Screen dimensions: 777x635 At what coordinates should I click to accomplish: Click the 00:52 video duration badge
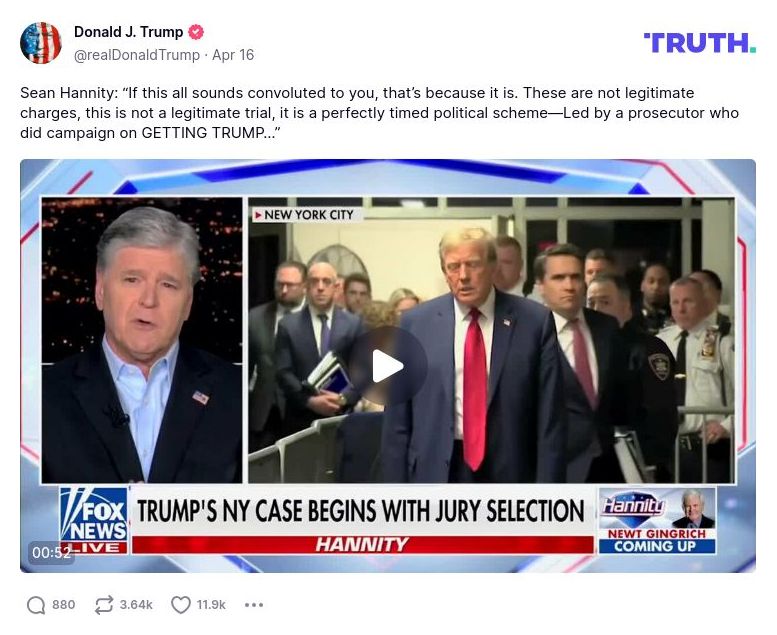coord(52,552)
